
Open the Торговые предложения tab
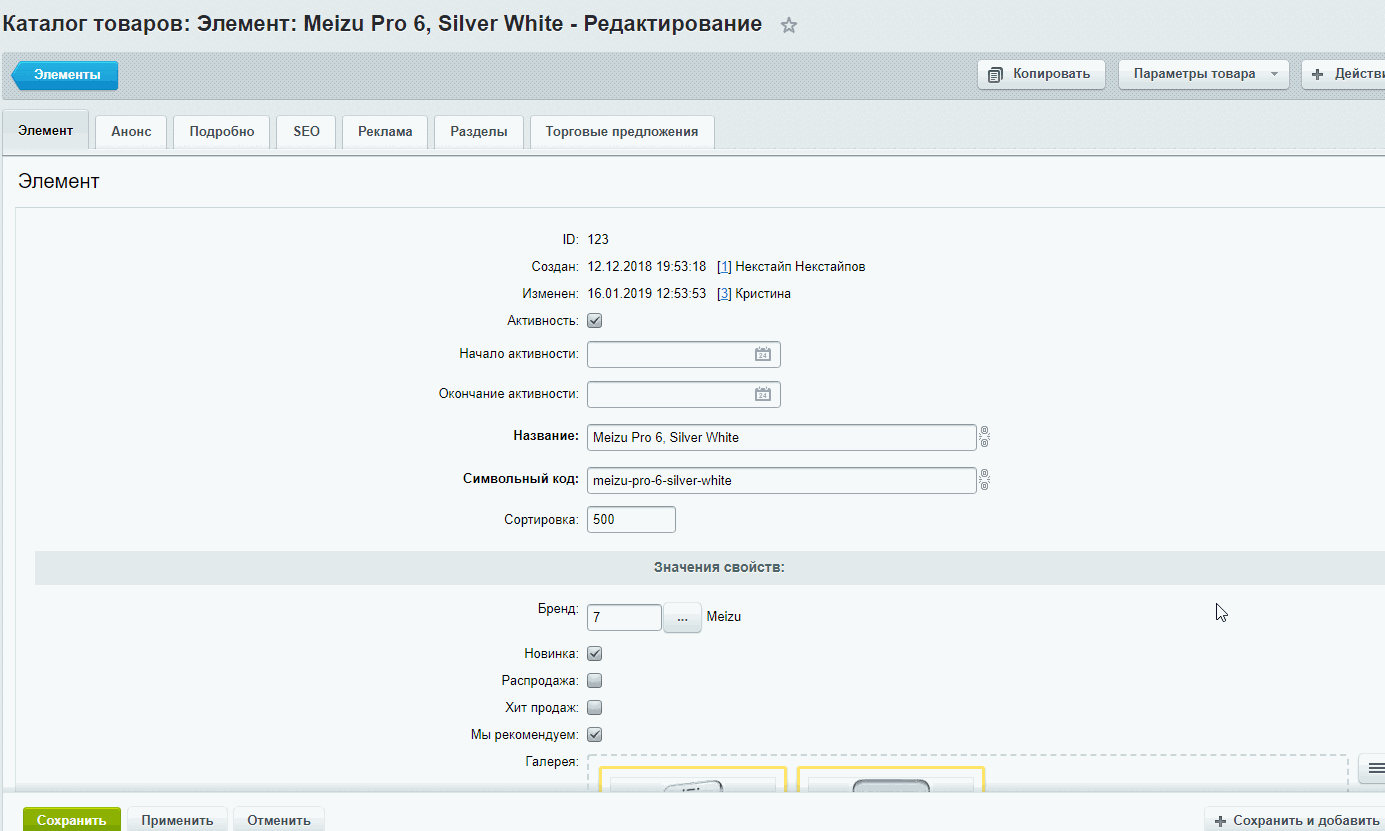coord(622,132)
